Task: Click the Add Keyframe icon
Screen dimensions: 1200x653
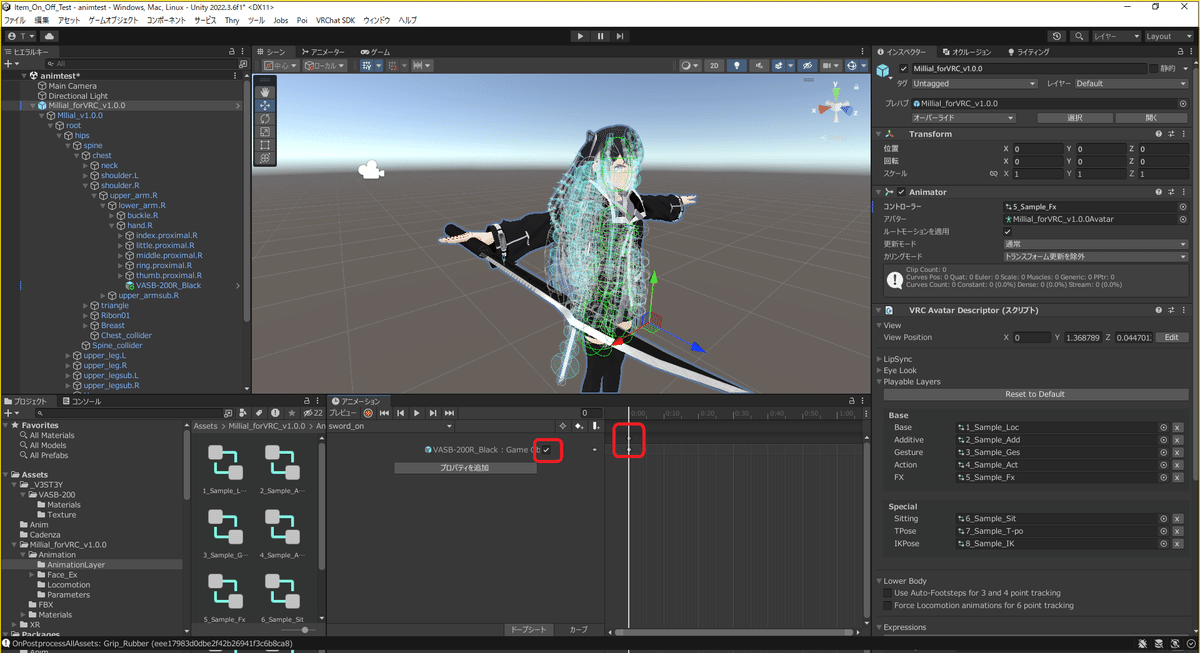Action: click(578, 427)
